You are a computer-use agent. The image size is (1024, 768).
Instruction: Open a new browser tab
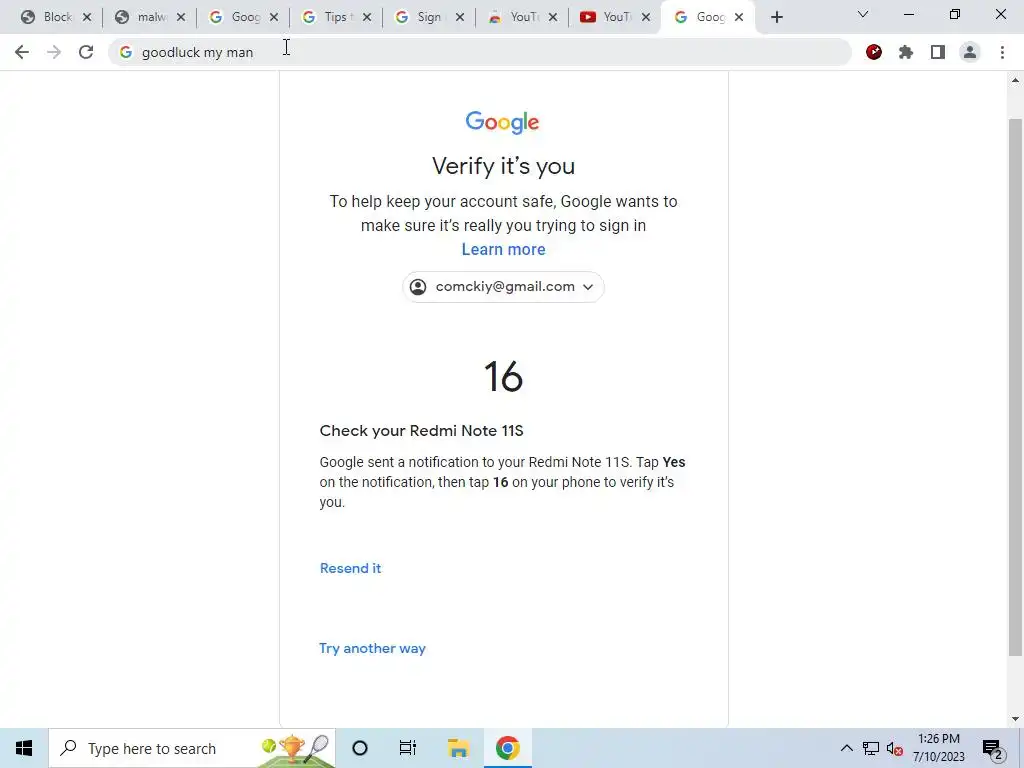coord(776,18)
